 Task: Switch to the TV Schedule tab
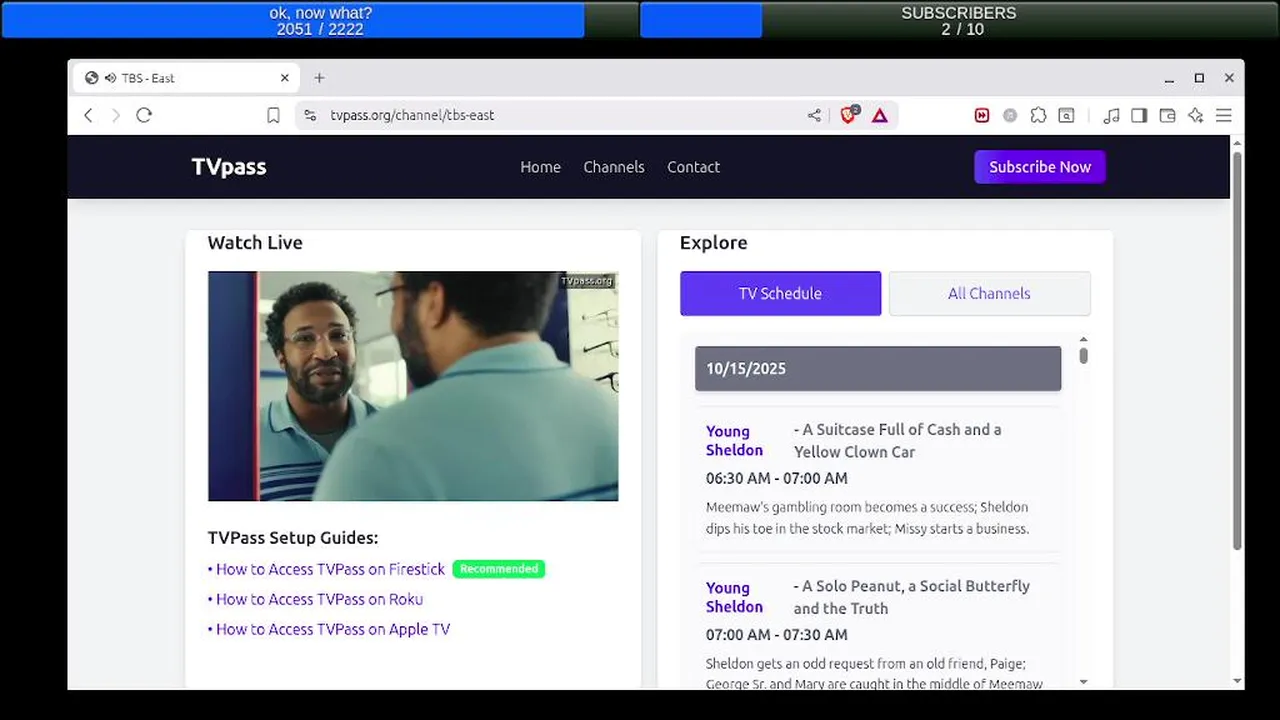(x=780, y=293)
